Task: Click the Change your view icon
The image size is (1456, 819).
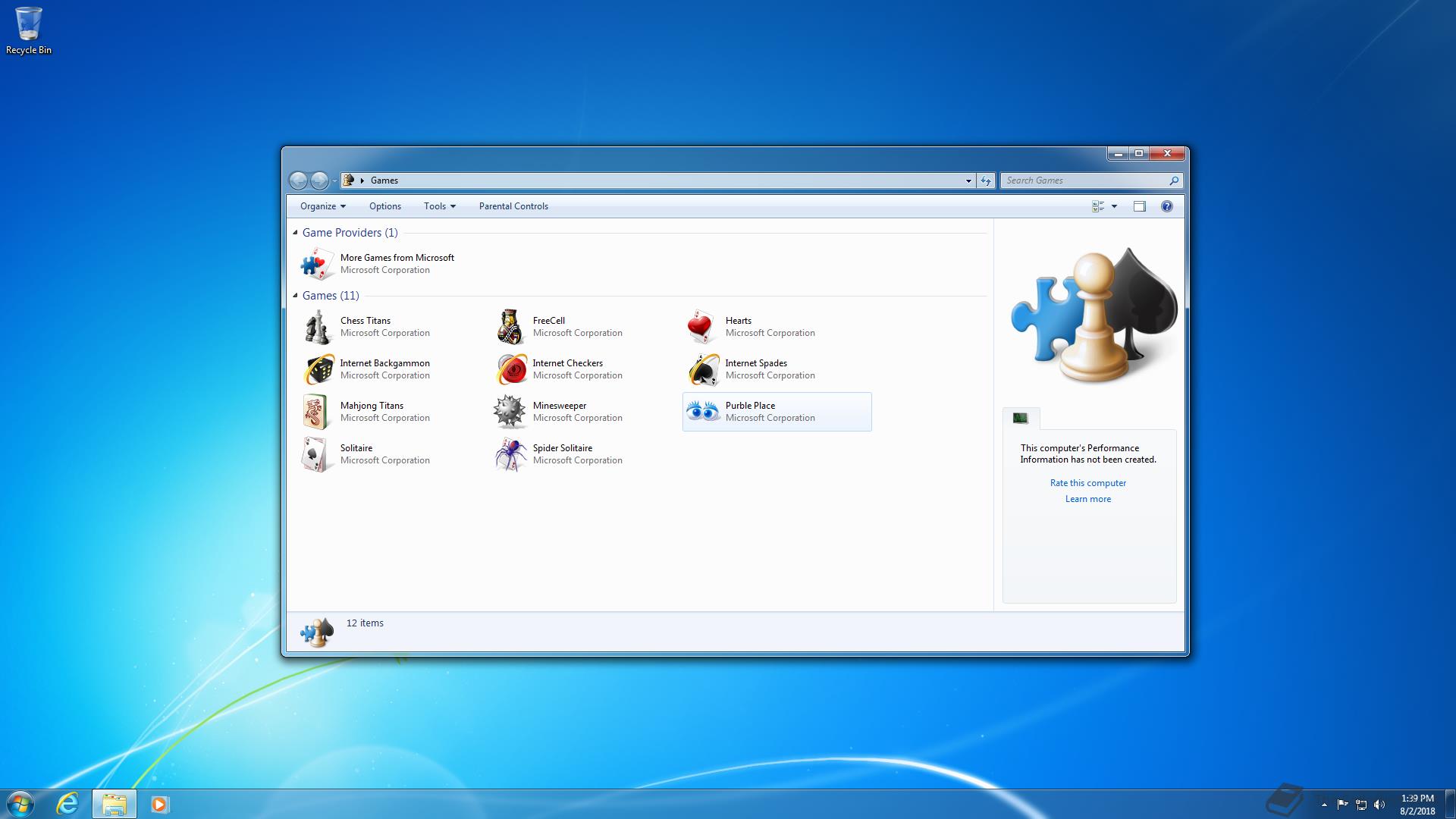Action: coord(1098,206)
